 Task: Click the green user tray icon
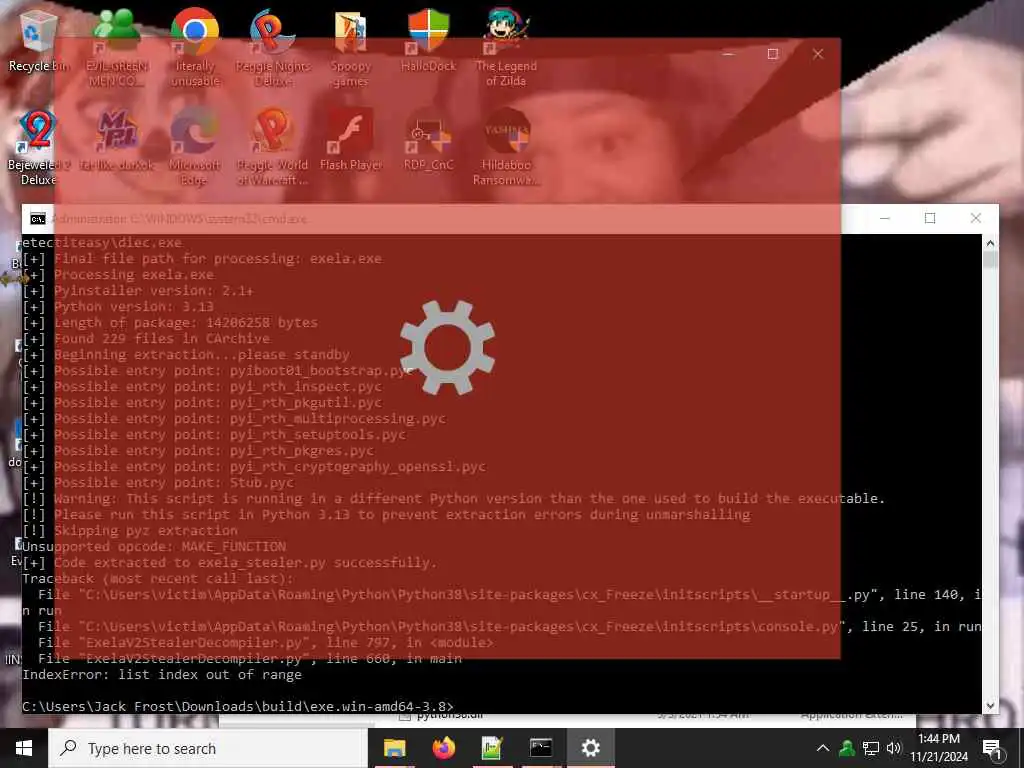click(847, 748)
